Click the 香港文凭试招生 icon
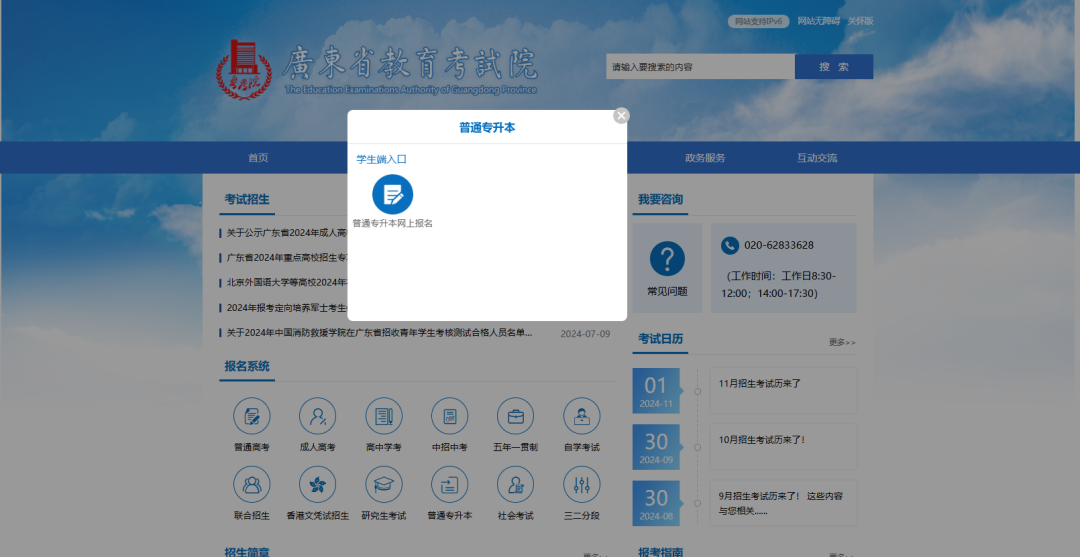1080x557 pixels. coord(317,485)
